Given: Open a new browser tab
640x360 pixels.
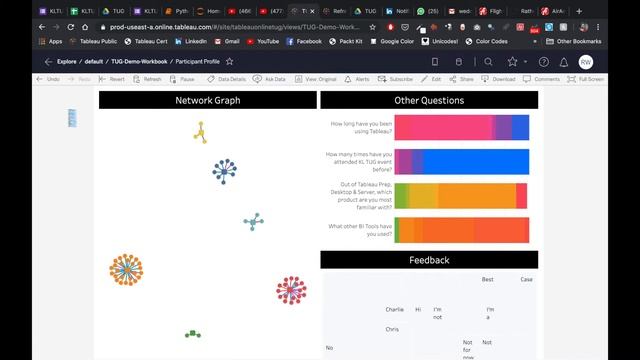Looking at the screenshot, I should (579, 11).
